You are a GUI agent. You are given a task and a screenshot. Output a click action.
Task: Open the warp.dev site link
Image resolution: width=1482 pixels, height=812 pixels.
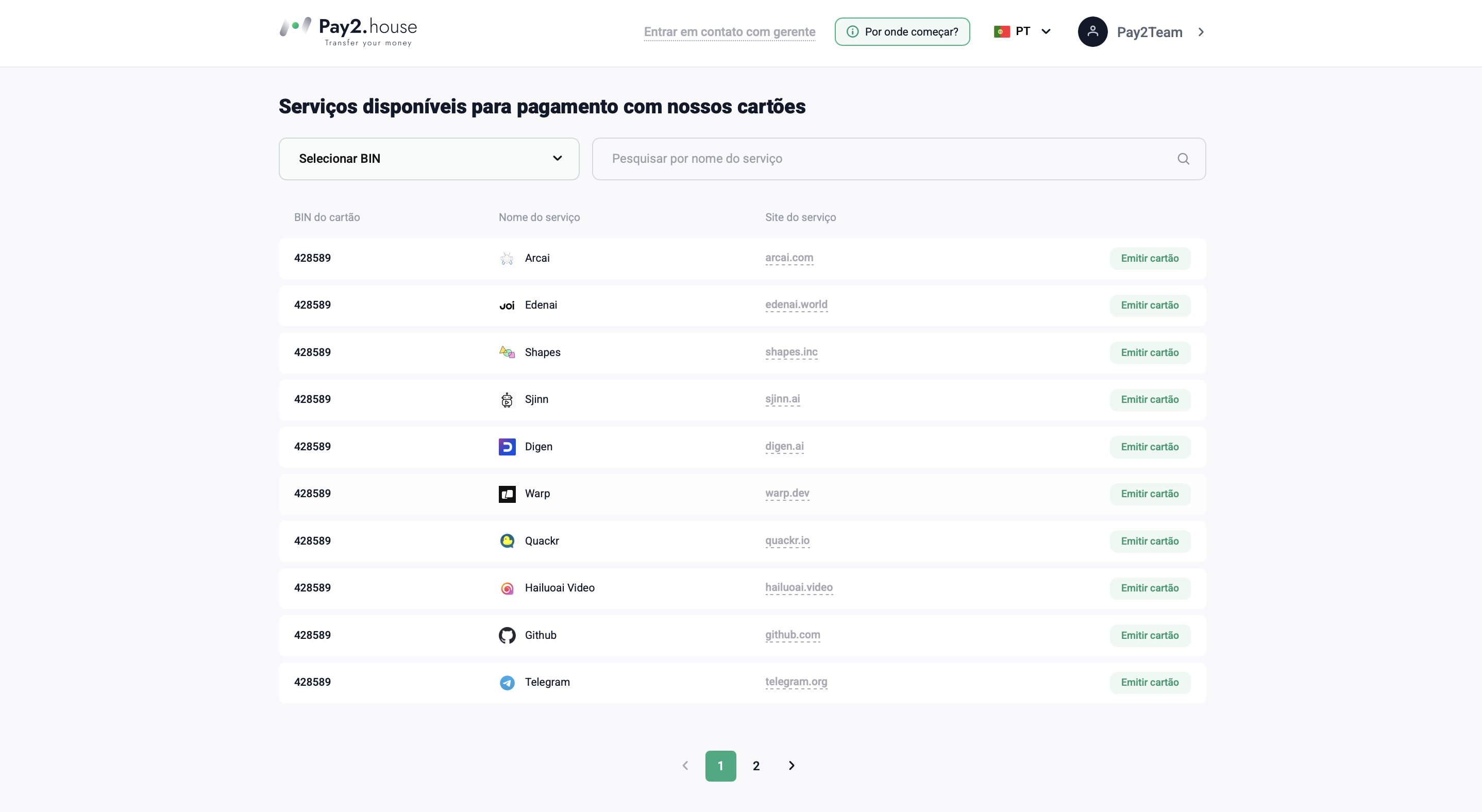[x=787, y=494]
